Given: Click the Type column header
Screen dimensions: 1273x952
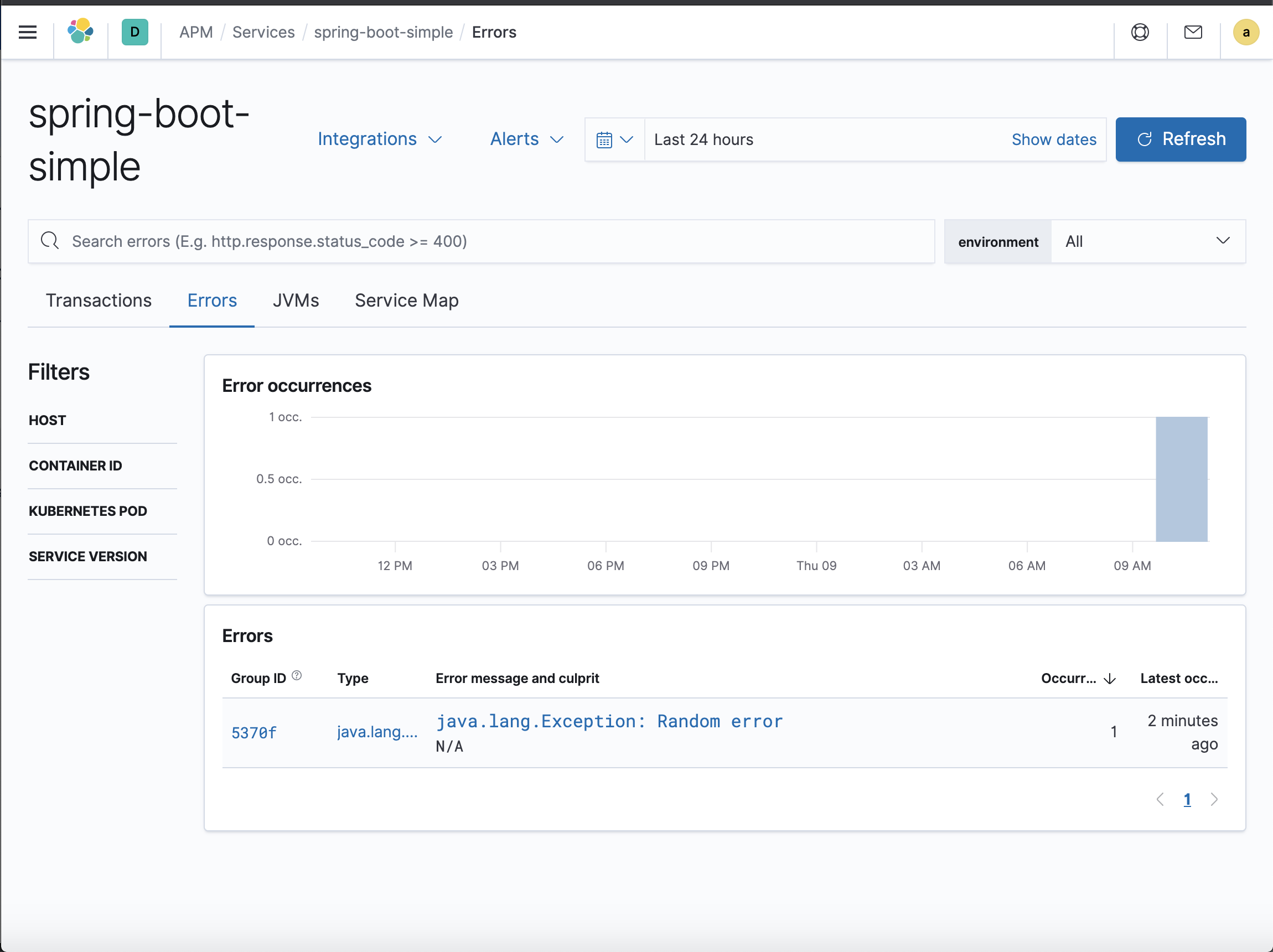Looking at the screenshot, I should 353,679.
